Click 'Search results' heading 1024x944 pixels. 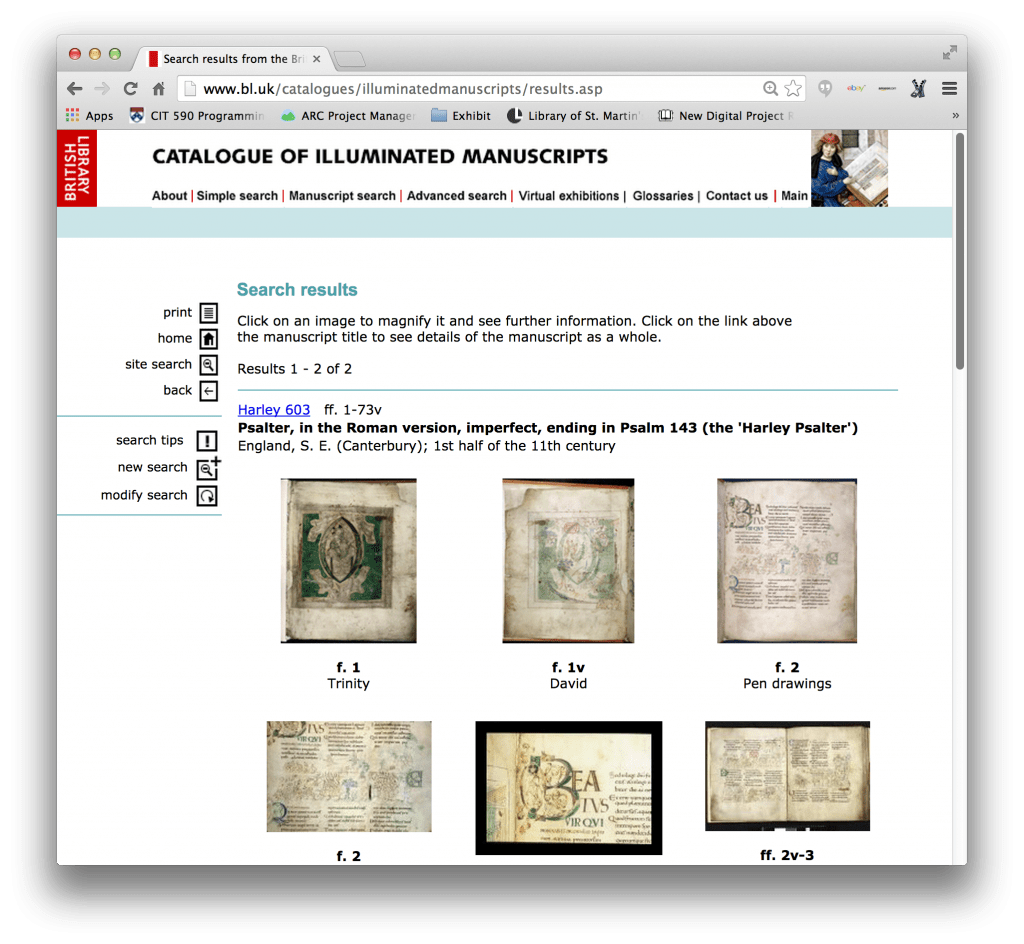(x=297, y=289)
